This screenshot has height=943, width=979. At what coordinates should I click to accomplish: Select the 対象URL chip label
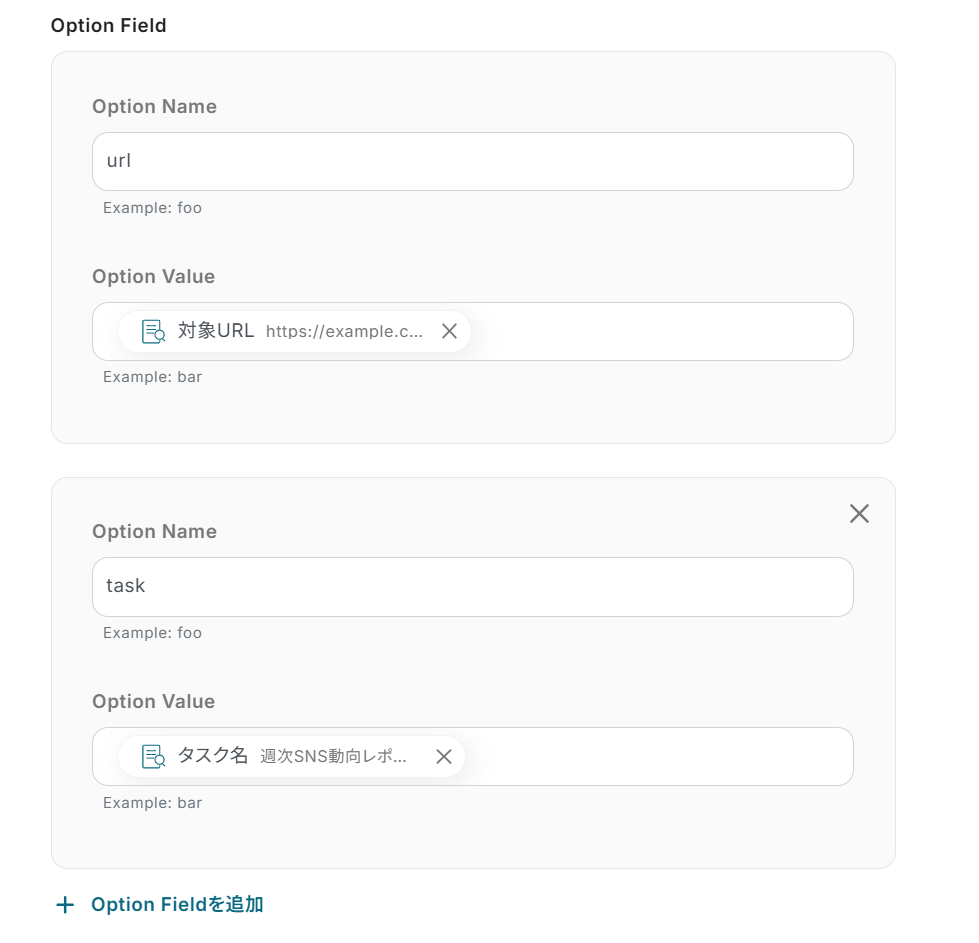pyautogui.click(x=216, y=331)
